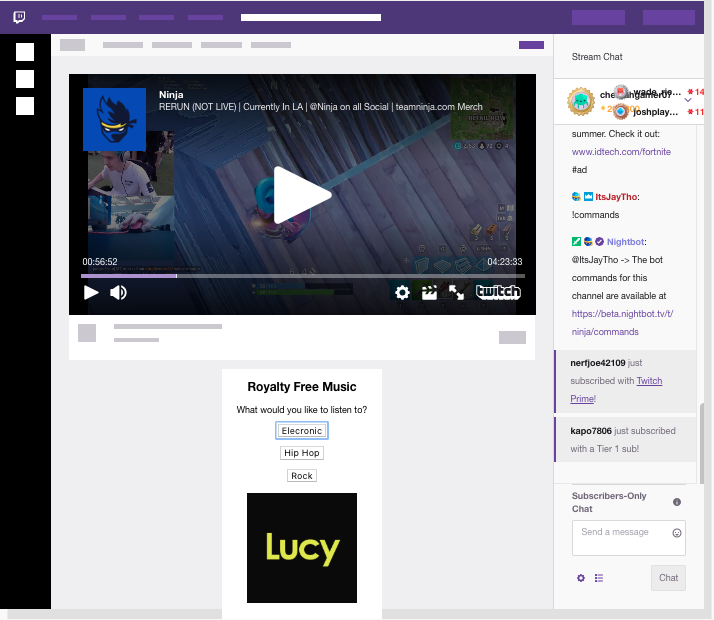Click Nightbot's verified checkmark badge
714x620 pixels.
click(599, 242)
